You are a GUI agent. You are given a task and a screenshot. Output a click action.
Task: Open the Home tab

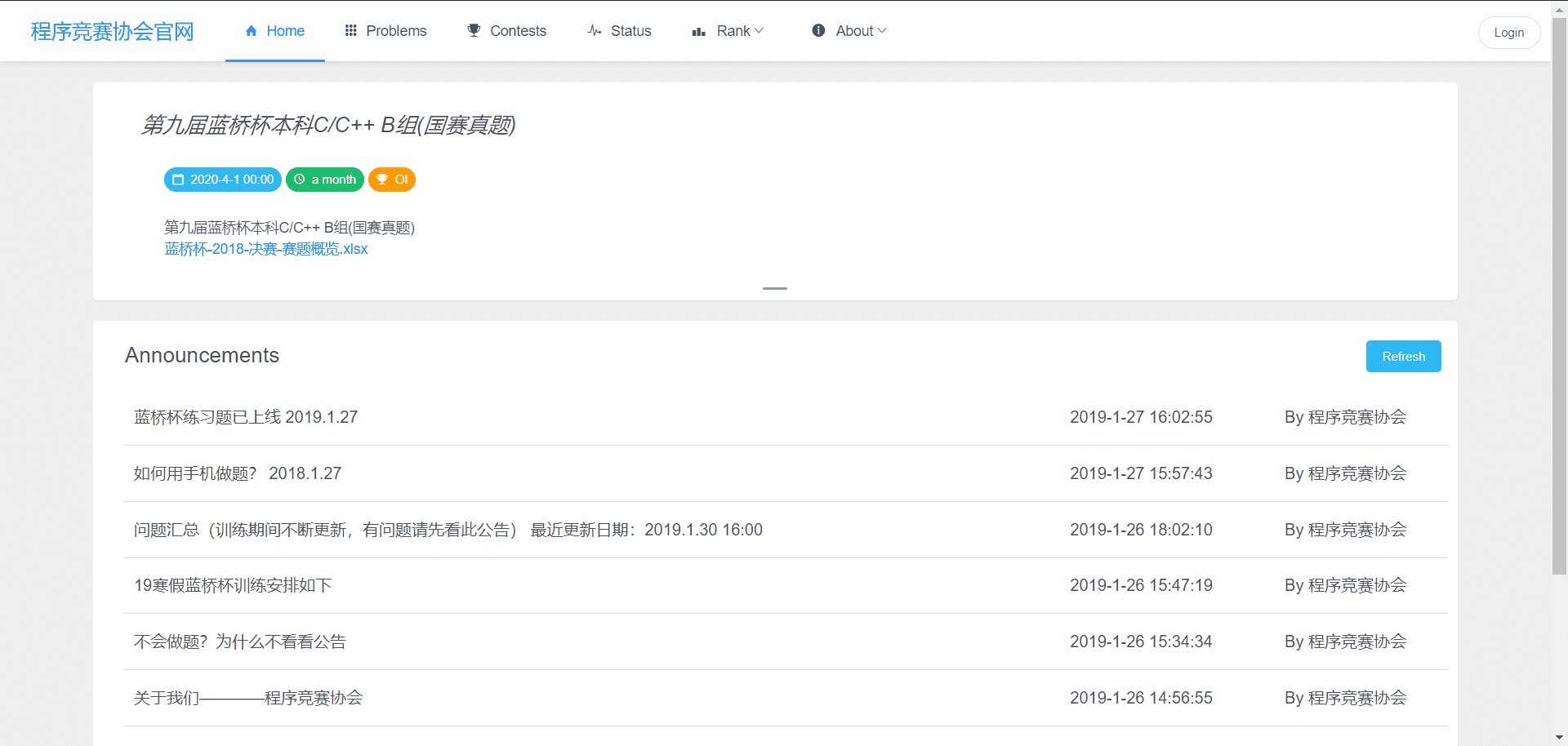tap(275, 31)
